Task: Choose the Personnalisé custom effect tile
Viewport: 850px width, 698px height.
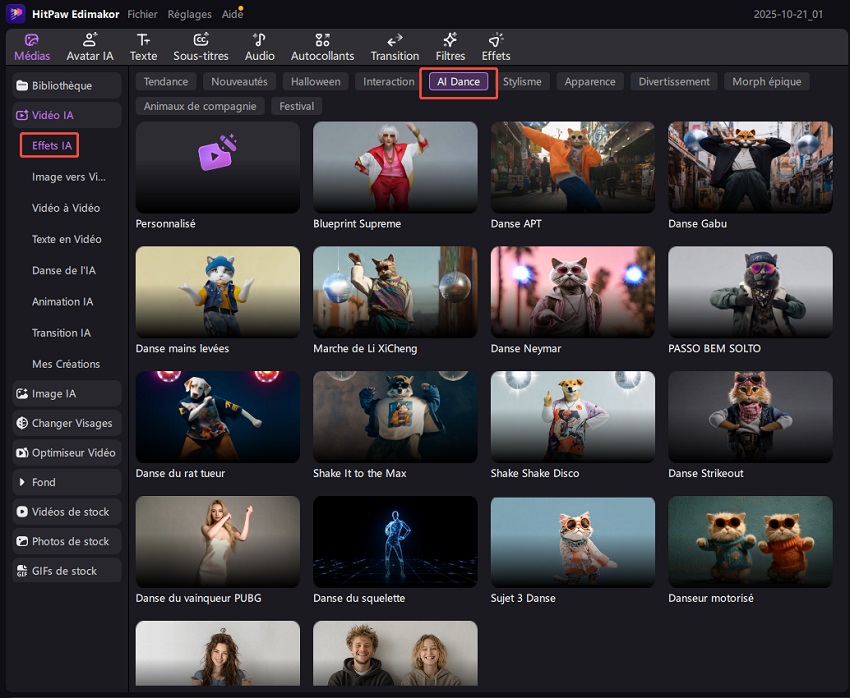Action: pyautogui.click(x=217, y=167)
